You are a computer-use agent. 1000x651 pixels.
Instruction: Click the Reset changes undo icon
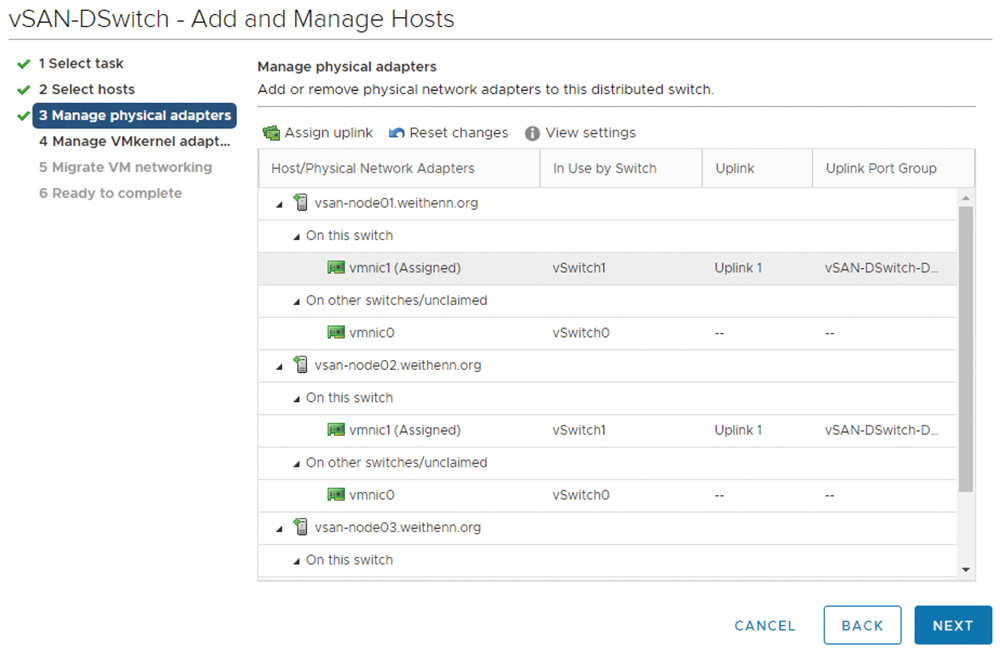click(x=397, y=133)
